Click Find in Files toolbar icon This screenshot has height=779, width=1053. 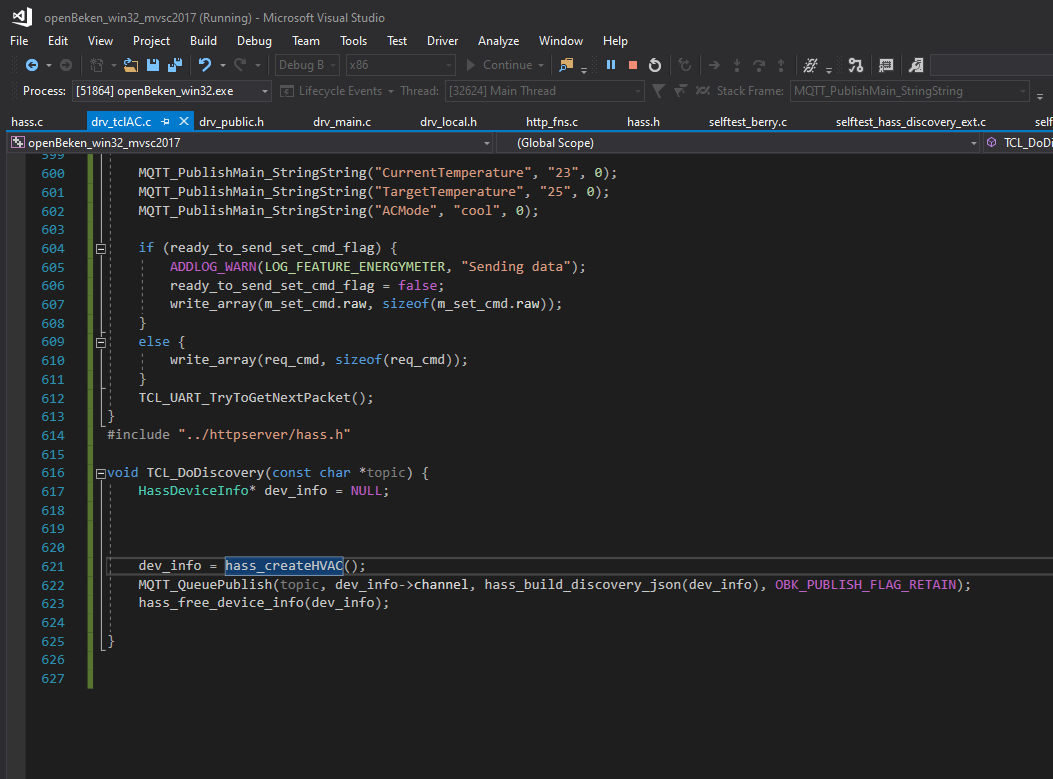(x=566, y=65)
